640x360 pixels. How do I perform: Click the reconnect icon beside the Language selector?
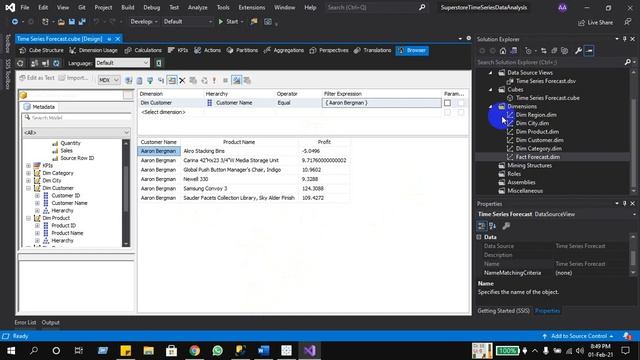pyautogui.click(x=20, y=63)
